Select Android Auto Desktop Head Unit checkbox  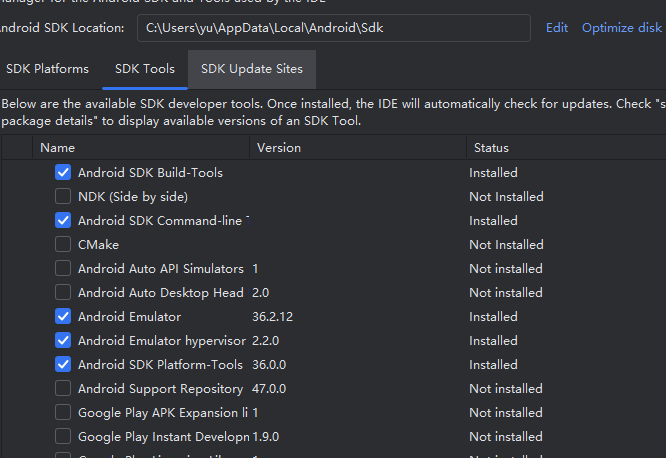tap(63, 293)
